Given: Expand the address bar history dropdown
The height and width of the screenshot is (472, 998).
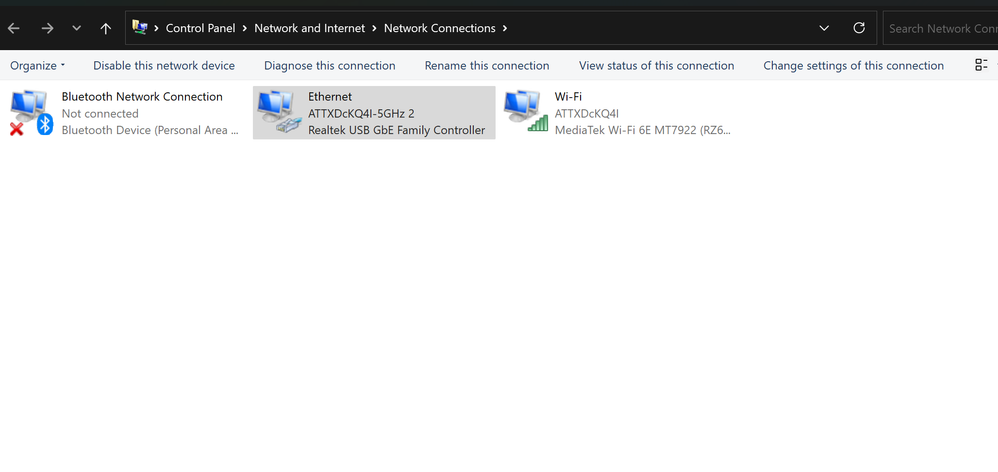Looking at the screenshot, I should (824, 28).
